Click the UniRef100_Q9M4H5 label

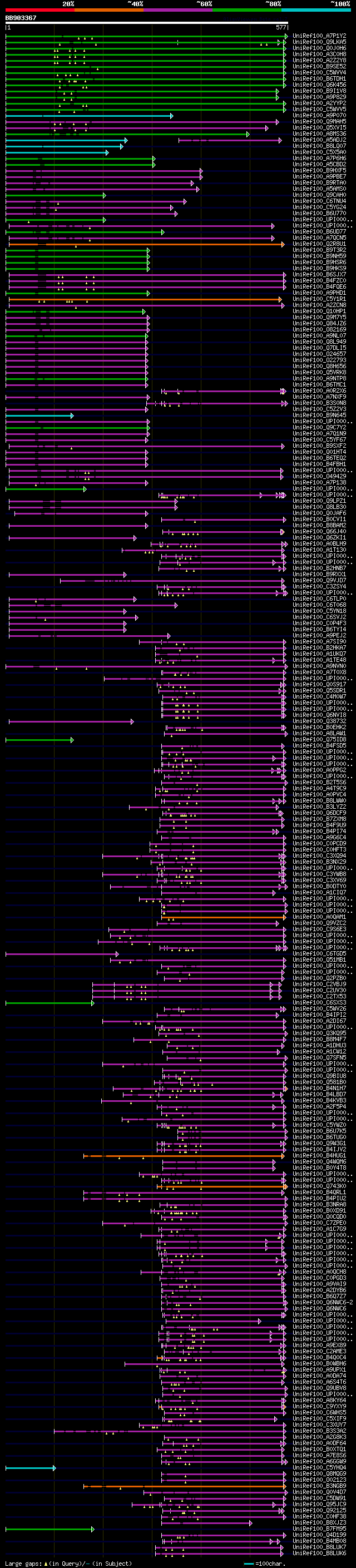tap(319, 122)
